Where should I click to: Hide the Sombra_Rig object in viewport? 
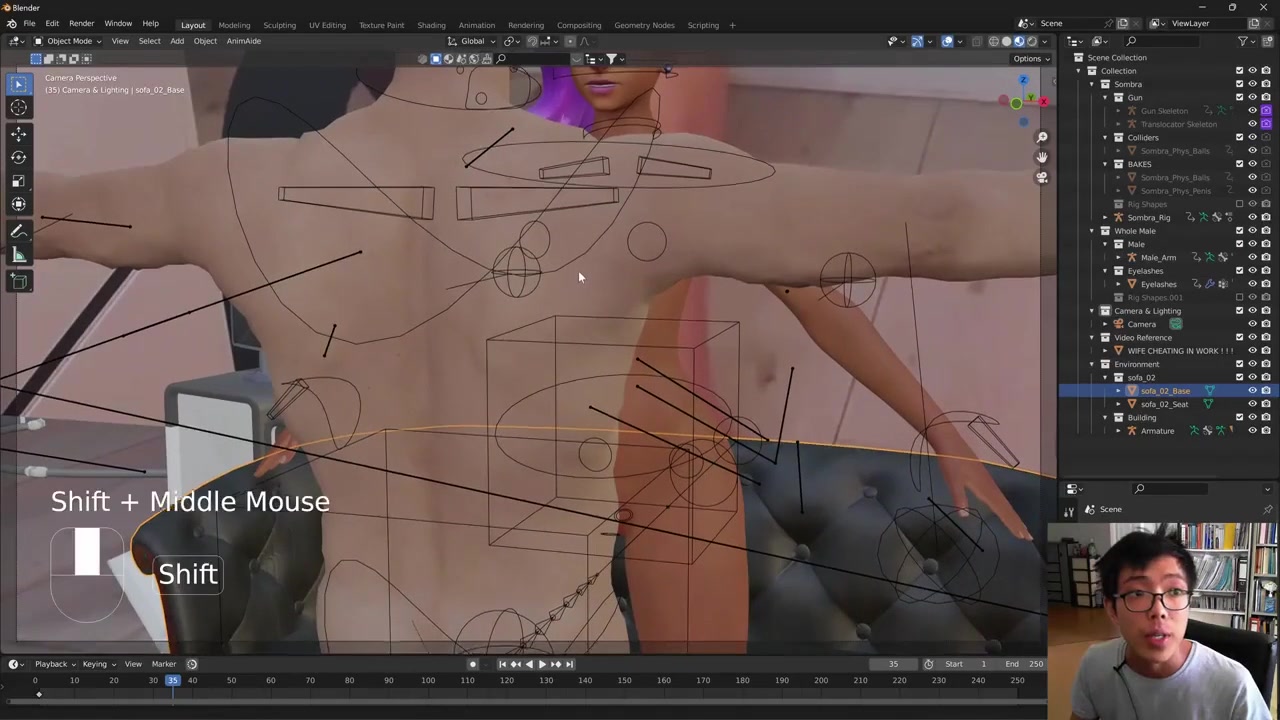pos(1252,217)
